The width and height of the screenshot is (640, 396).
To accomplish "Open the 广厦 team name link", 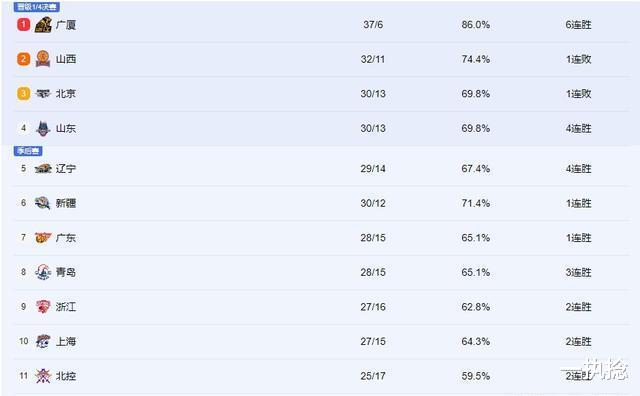I will (x=66, y=25).
